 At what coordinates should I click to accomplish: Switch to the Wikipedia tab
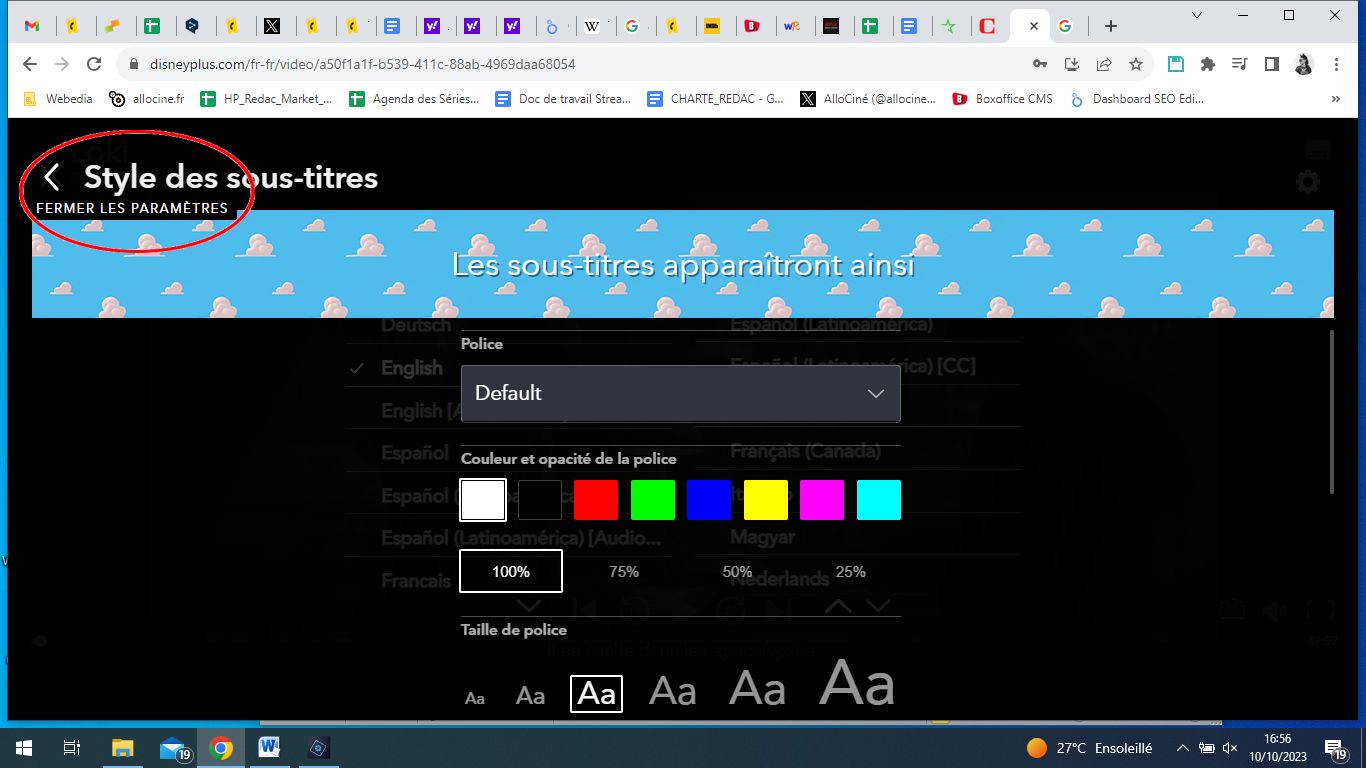592,27
